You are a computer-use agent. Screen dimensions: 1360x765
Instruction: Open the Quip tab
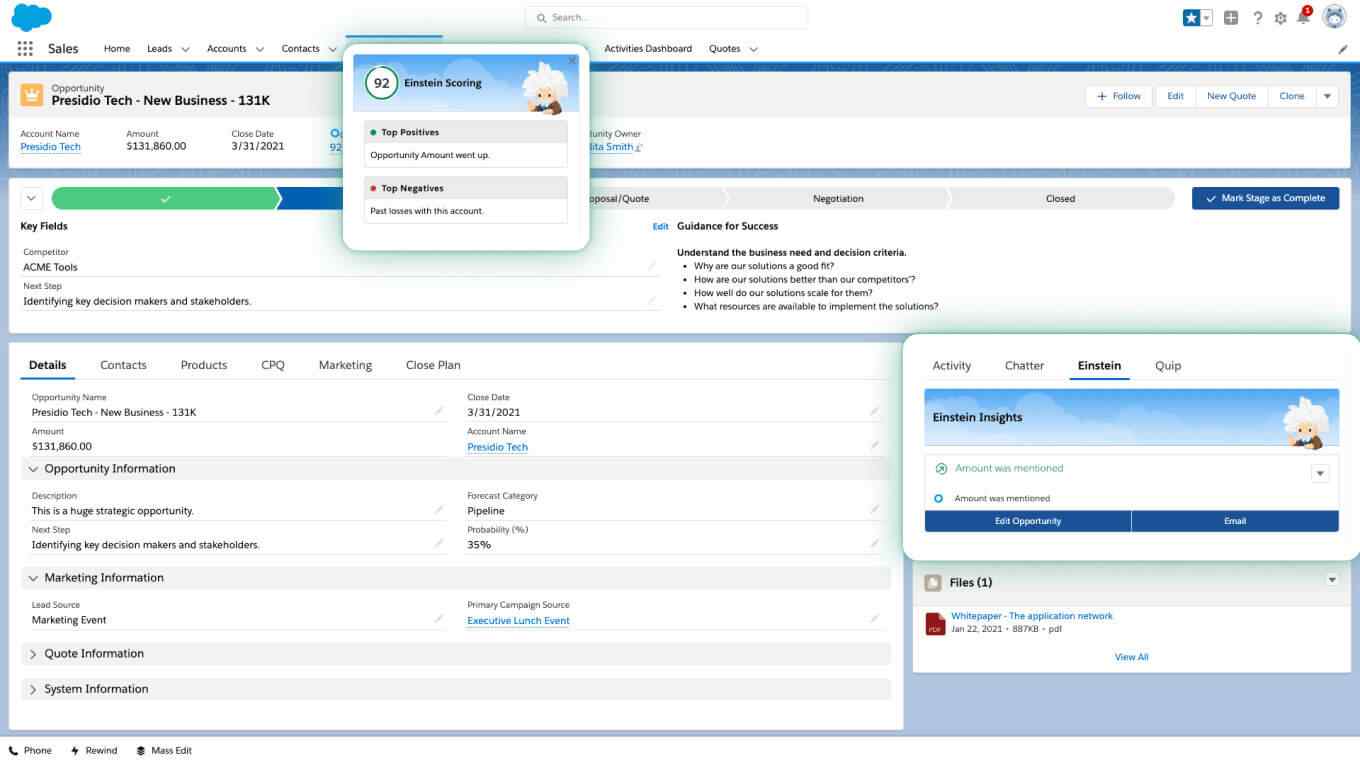[x=1168, y=366]
